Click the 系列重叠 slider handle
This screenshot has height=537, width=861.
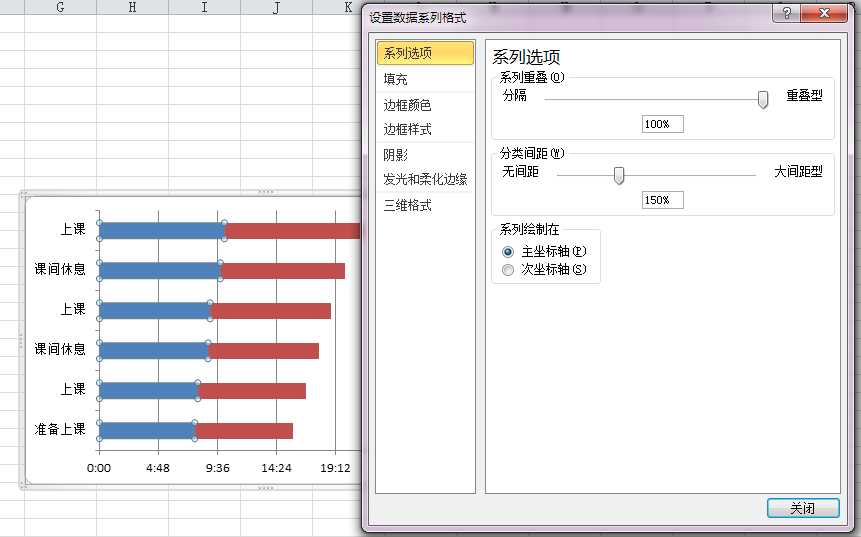click(763, 100)
